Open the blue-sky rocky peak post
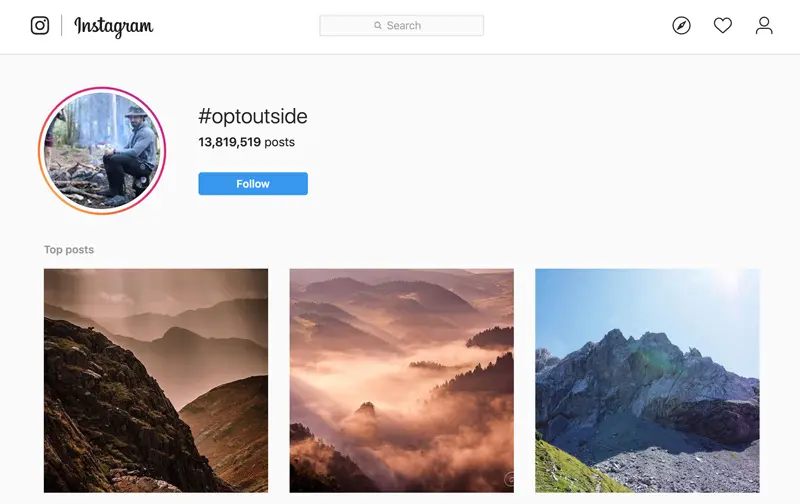This screenshot has width=800, height=504. 647,381
